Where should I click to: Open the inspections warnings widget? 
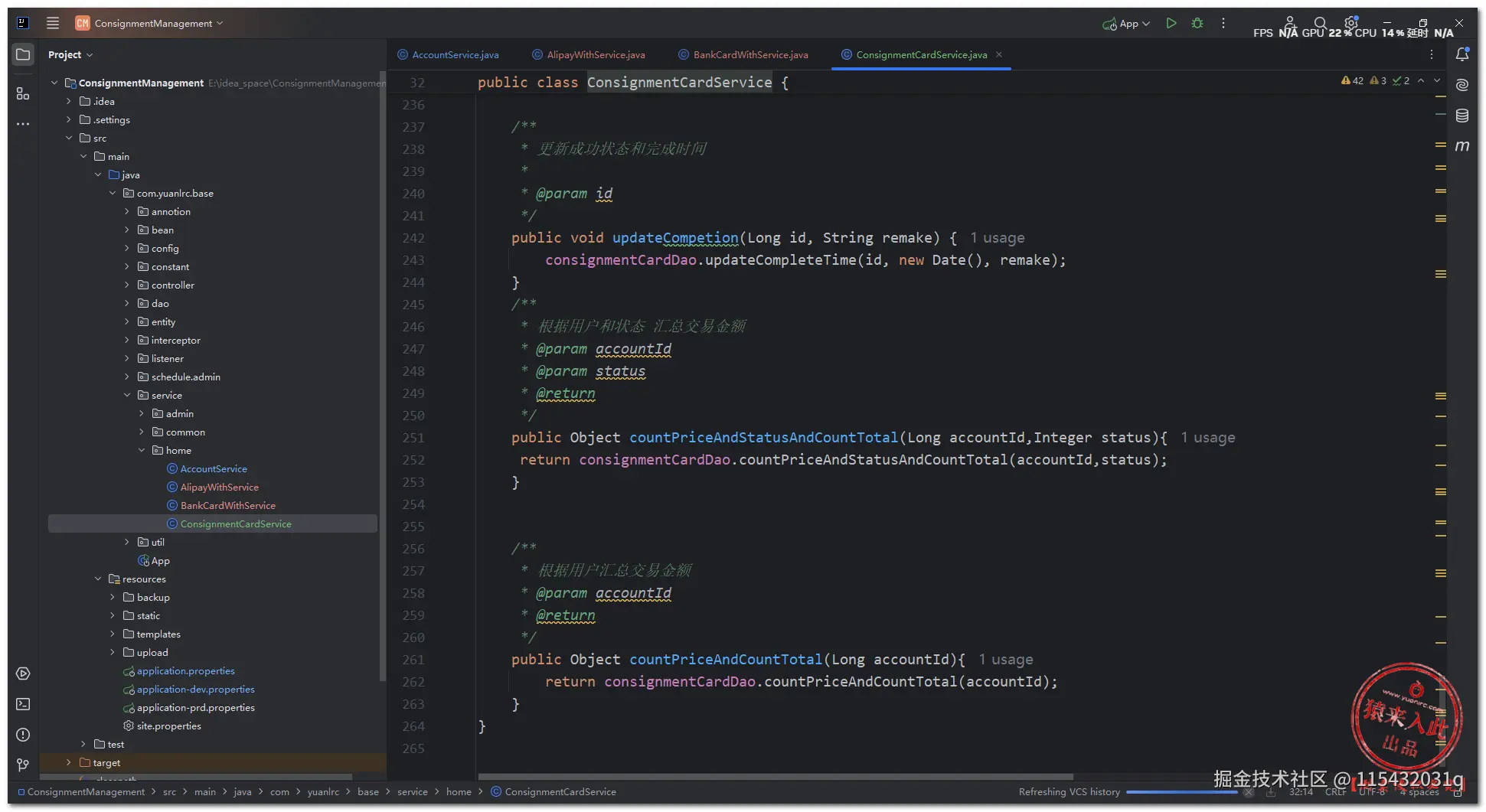1376,80
